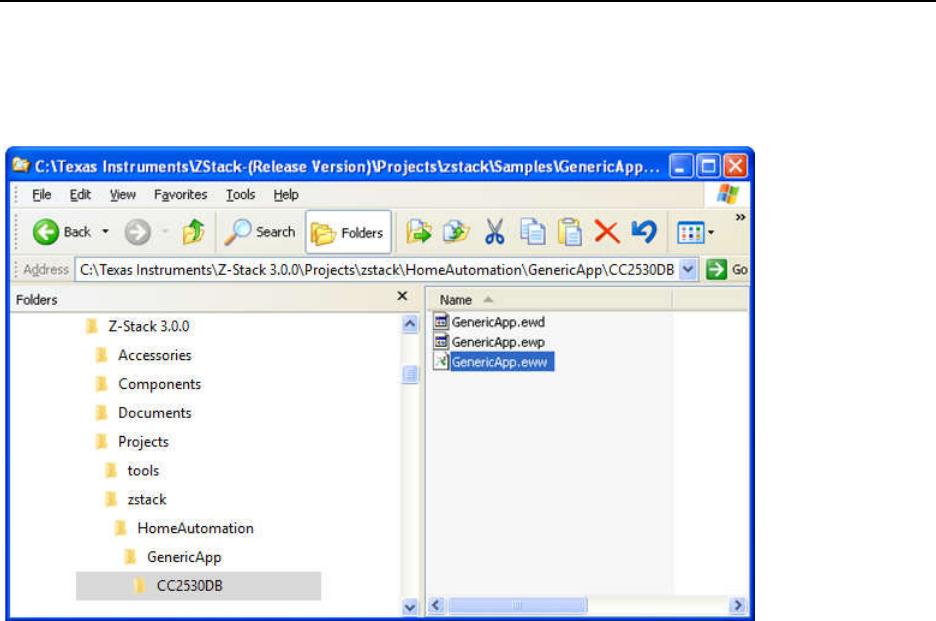This screenshot has width=936, height=621.
Task: Expand the address bar dropdown
Action: (x=688, y=270)
